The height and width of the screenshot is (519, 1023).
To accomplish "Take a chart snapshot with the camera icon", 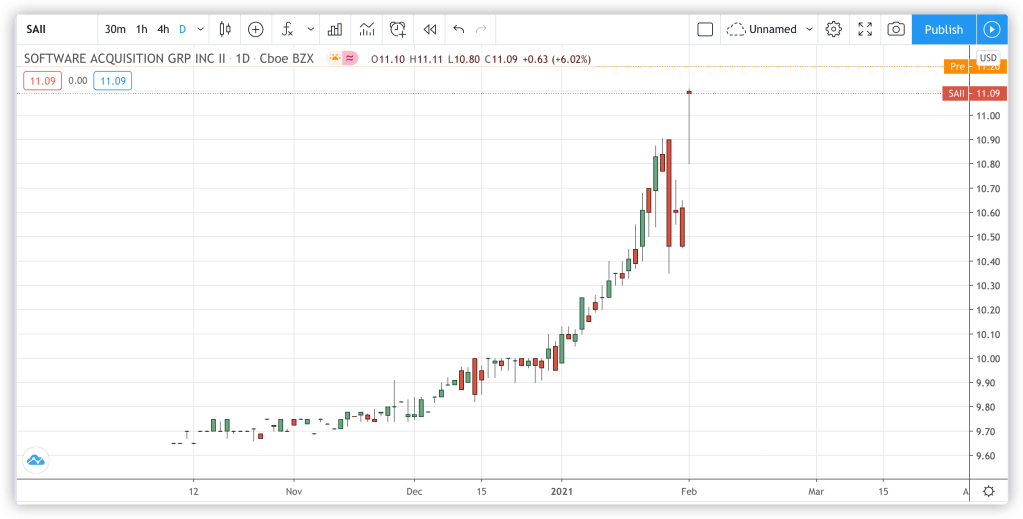I will pos(896,29).
